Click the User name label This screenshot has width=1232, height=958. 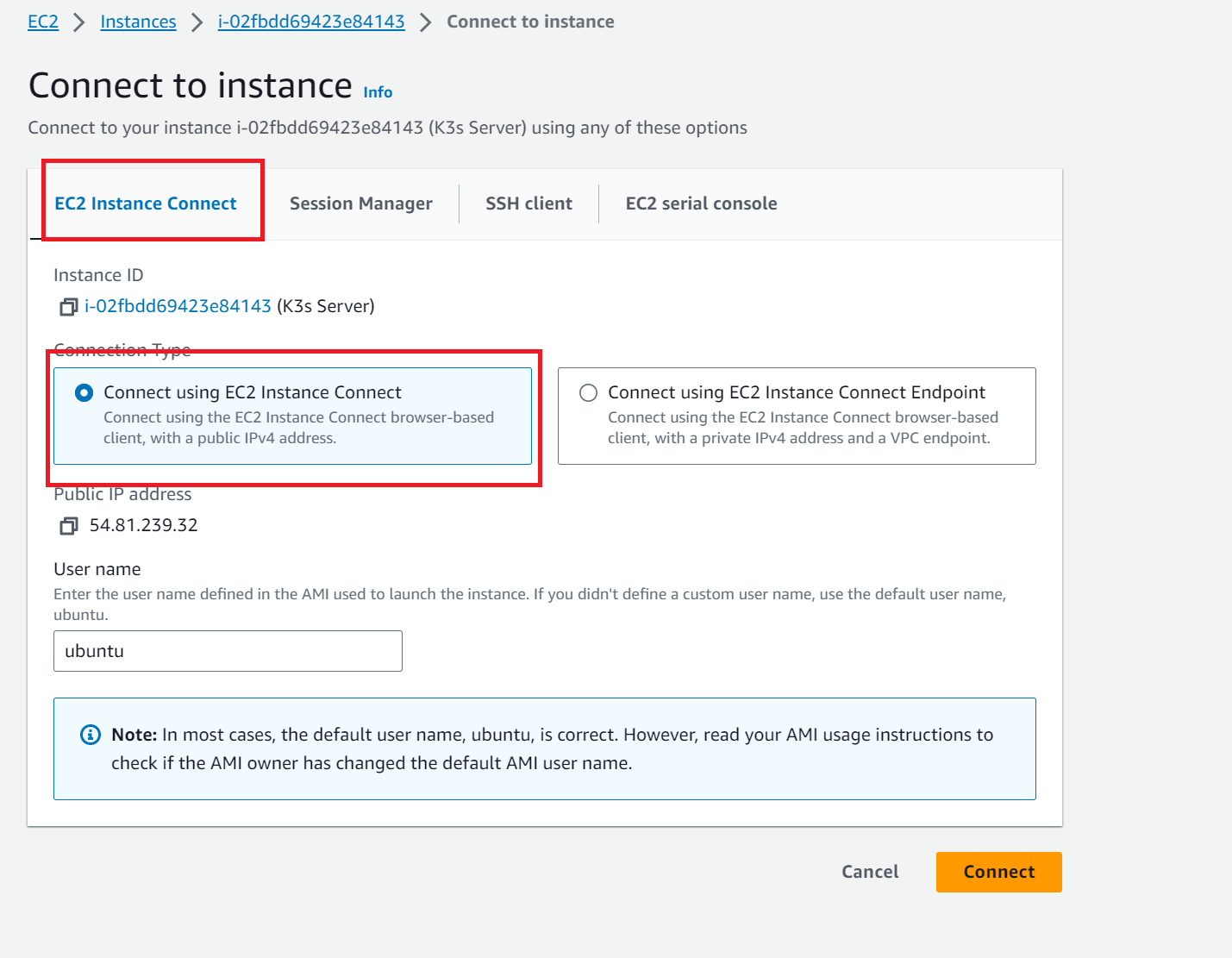coord(97,569)
